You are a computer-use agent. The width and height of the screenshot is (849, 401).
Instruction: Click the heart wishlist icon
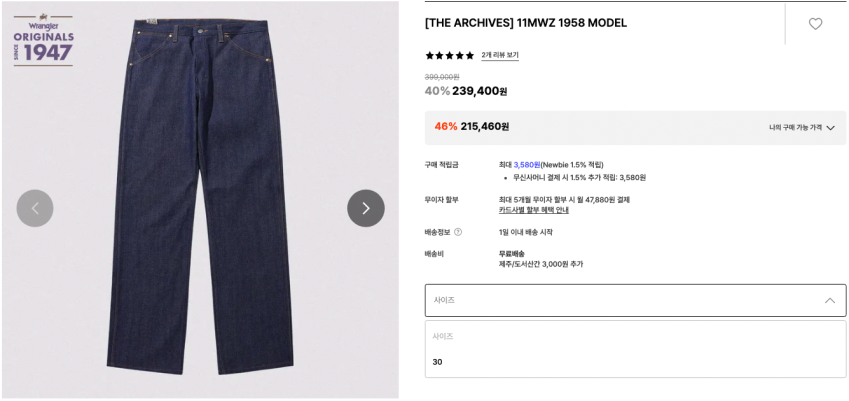(815, 24)
